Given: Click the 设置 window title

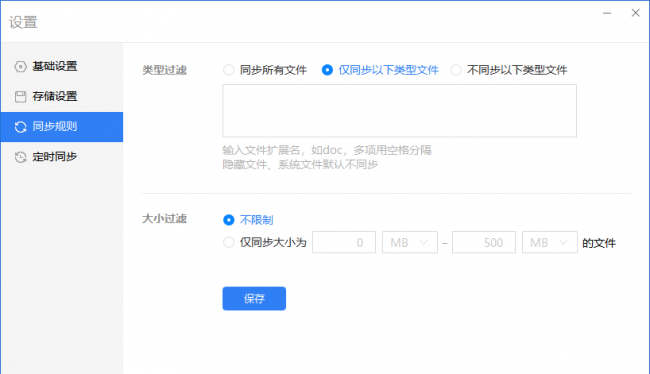Looking at the screenshot, I should 24,22.
